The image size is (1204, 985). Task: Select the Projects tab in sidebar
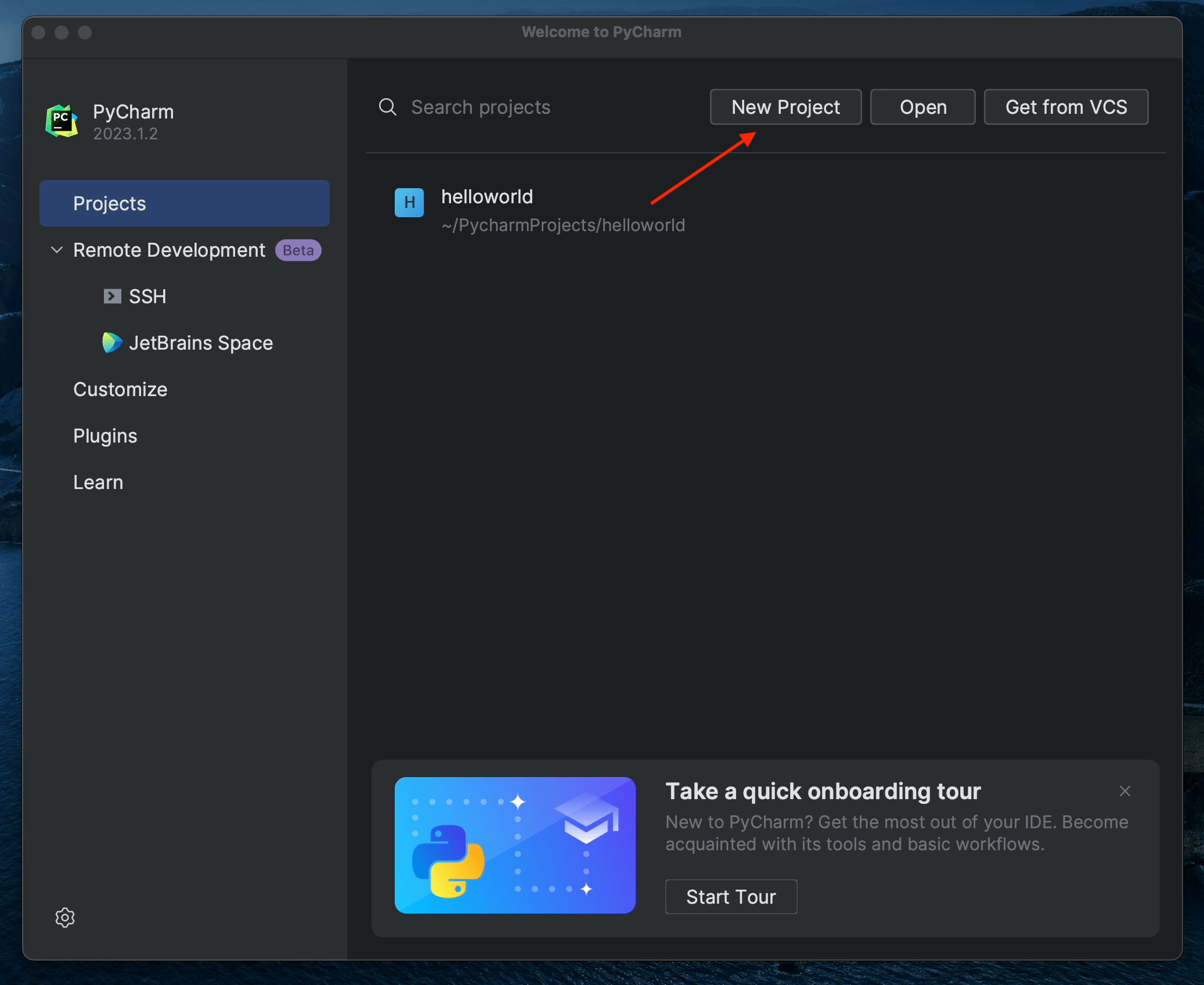(x=184, y=203)
